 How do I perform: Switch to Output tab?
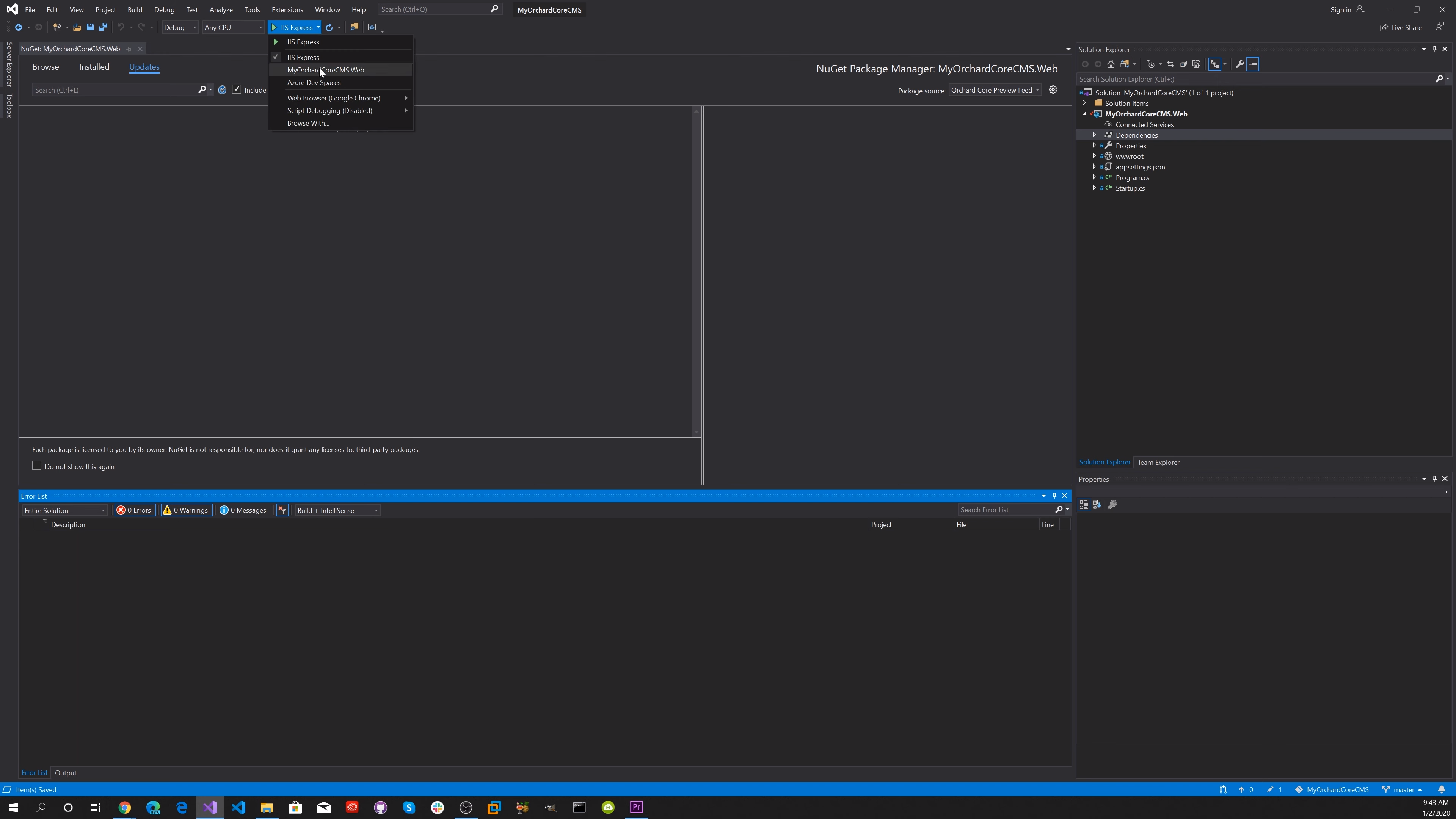pyautogui.click(x=66, y=773)
